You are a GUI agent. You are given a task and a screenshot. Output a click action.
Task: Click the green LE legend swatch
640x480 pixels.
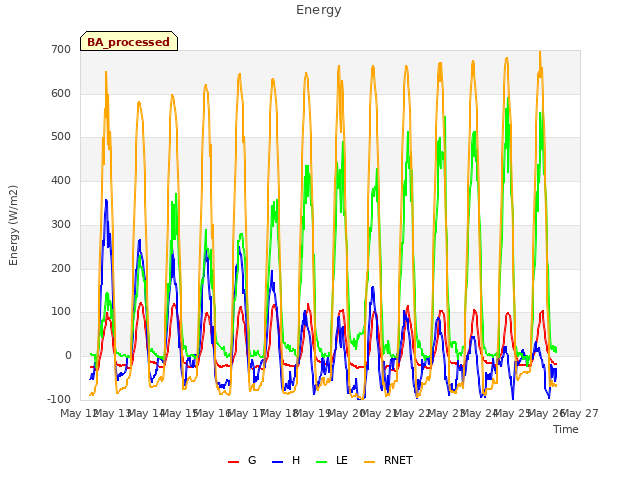tap(322, 462)
